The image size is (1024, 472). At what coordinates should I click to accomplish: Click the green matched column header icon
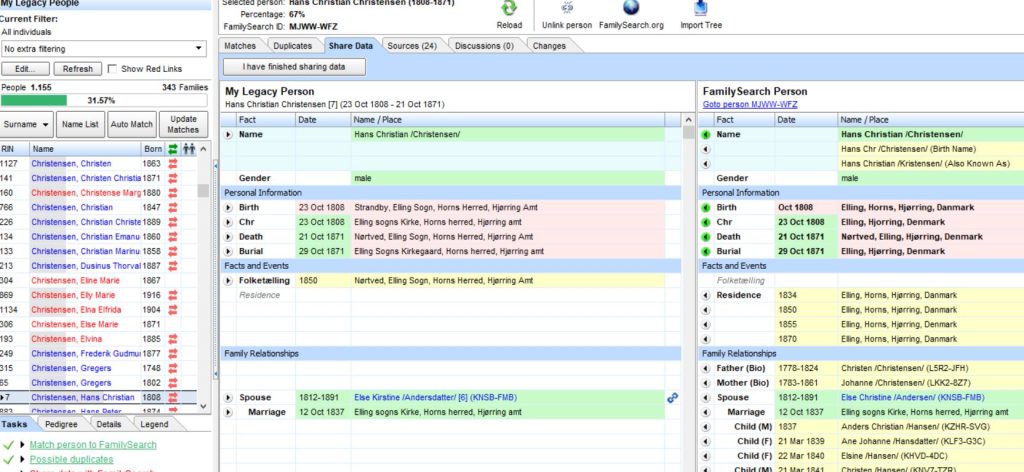coord(173,149)
